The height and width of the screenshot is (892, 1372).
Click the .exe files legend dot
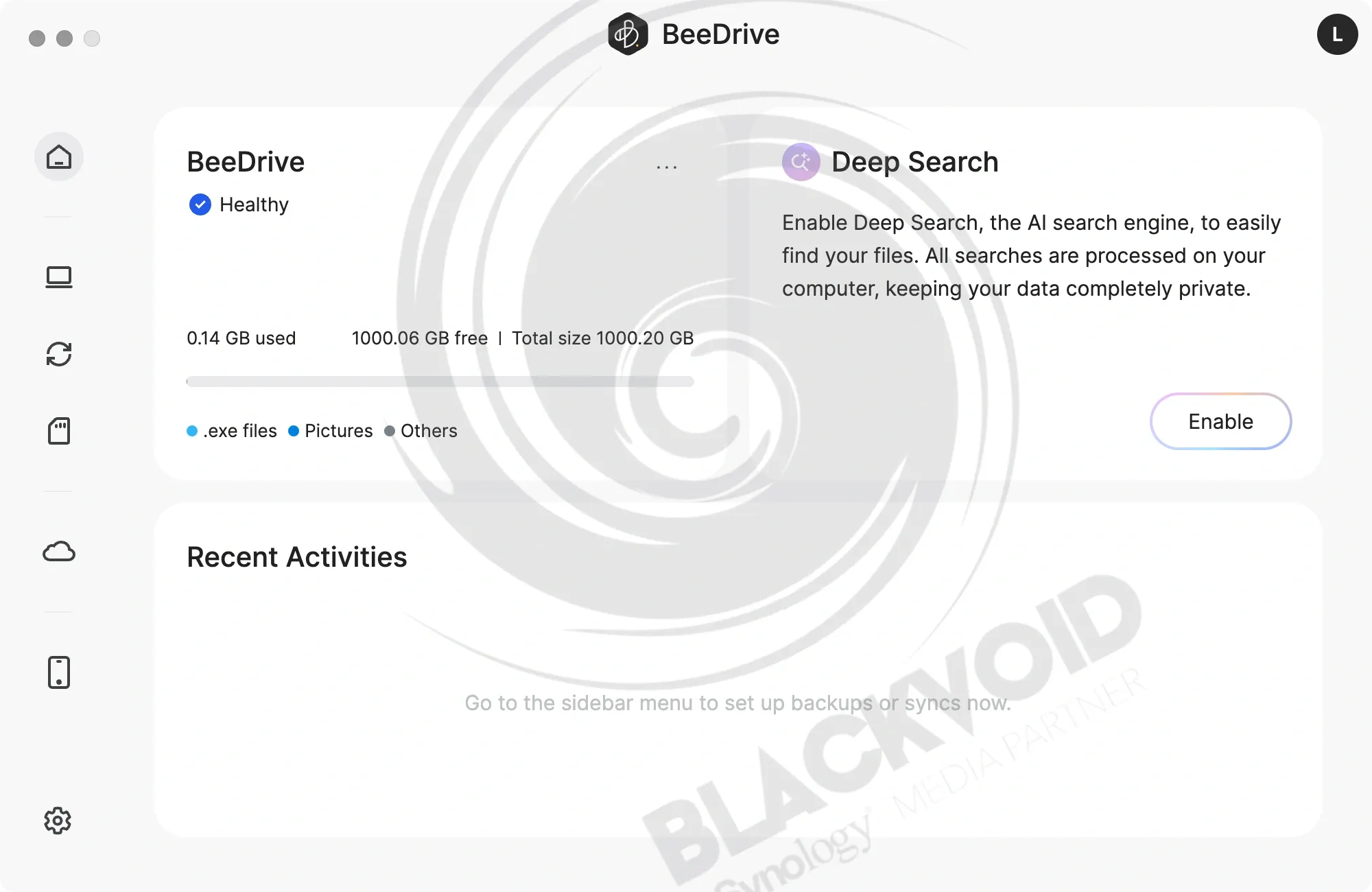pos(192,431)
